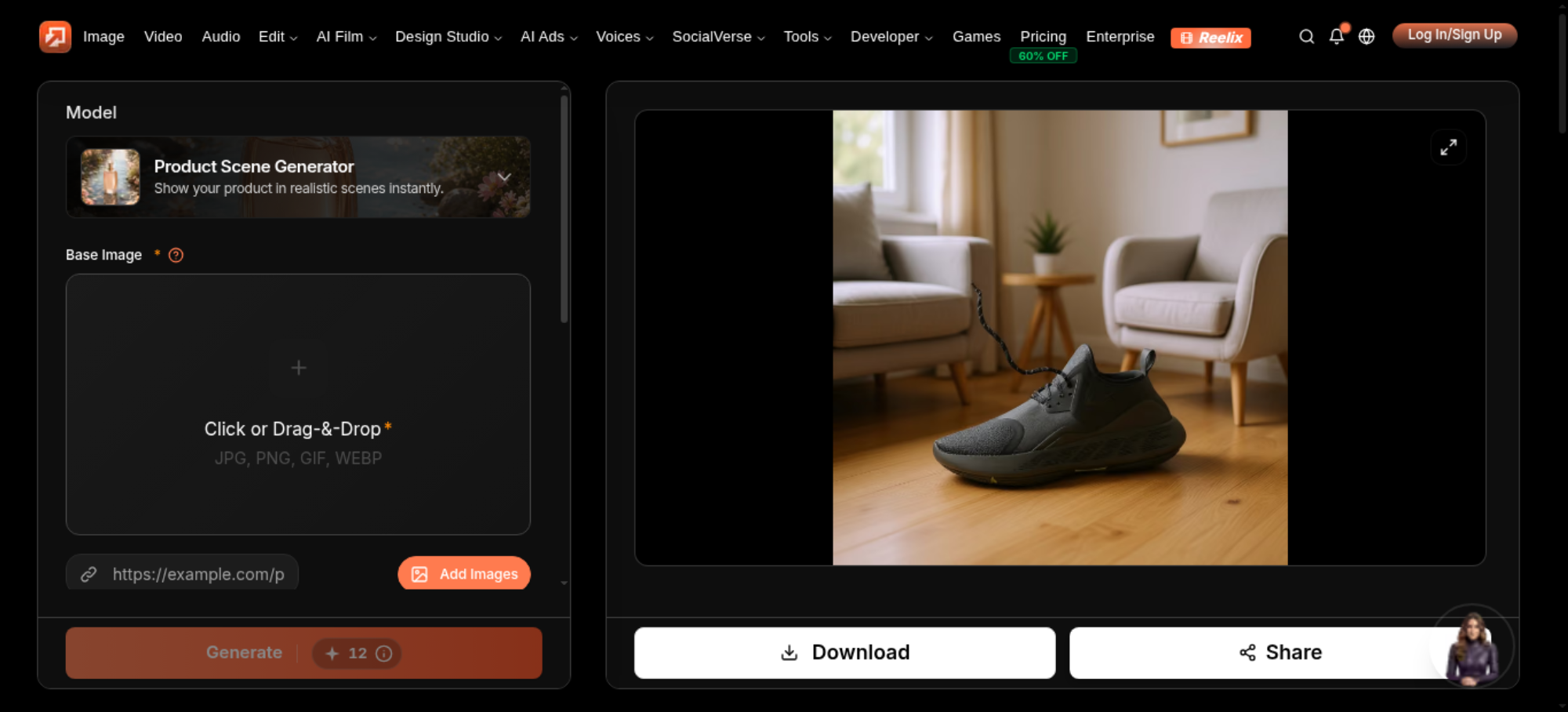Viewport: 1568px width, 712px height.
Task: Expand the preview with fullscreen arrows icon
Action: [1449, 147]
